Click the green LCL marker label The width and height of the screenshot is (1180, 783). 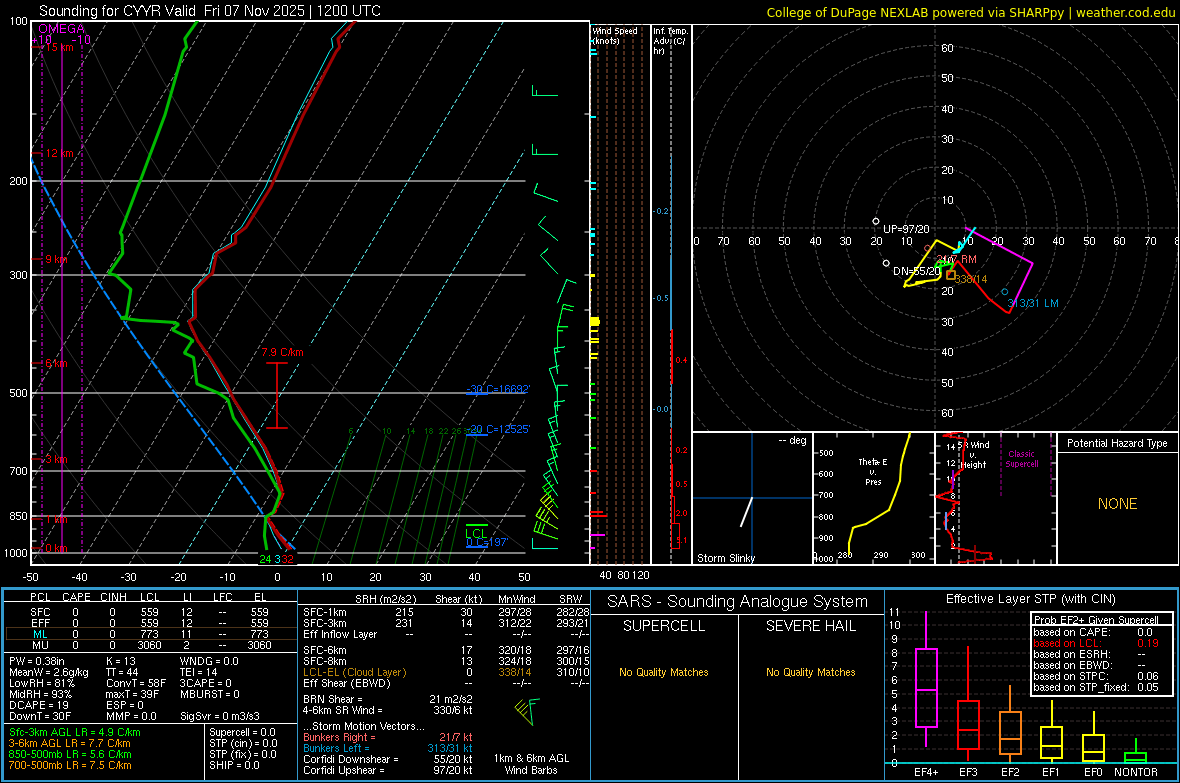tap(476, 534)
